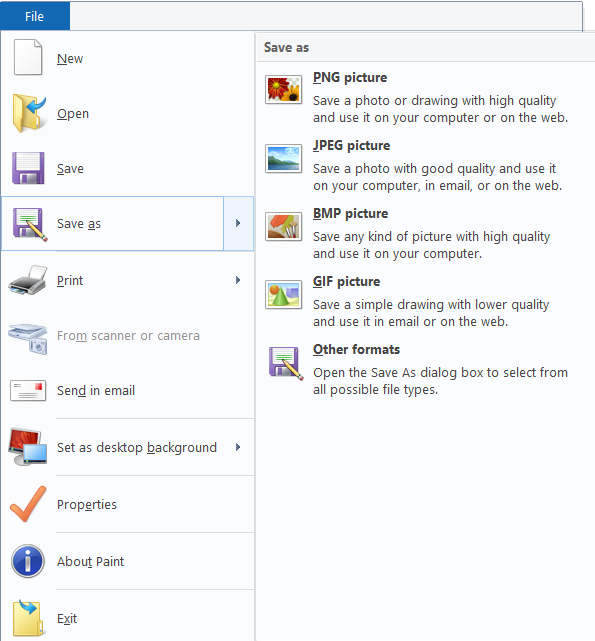595x641 pixels.
Task: Click the orange checkmark Properties icon
Action: tap(28, 504)
